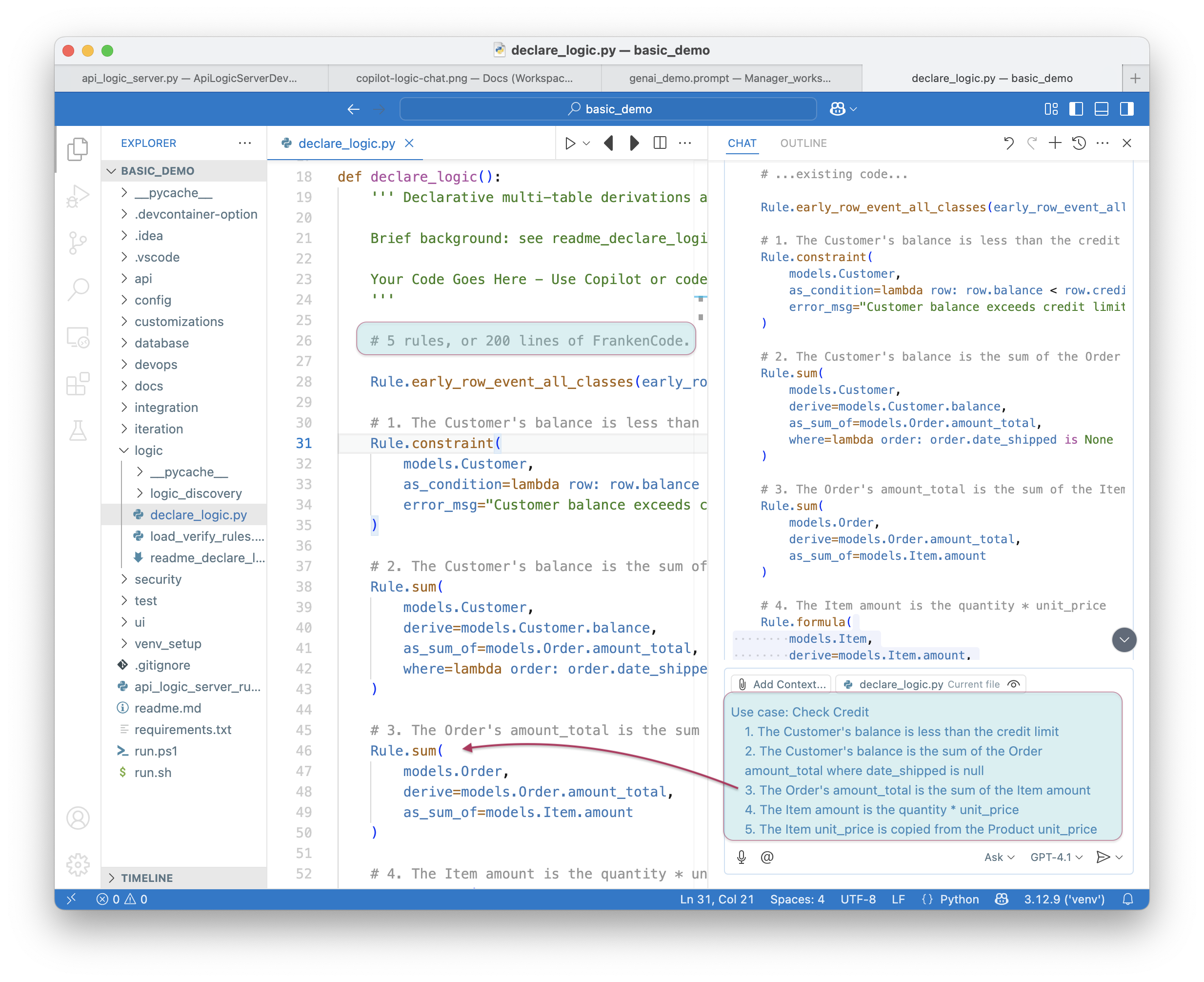
Task: Click the Add Context button
Action: pos(781,684)
